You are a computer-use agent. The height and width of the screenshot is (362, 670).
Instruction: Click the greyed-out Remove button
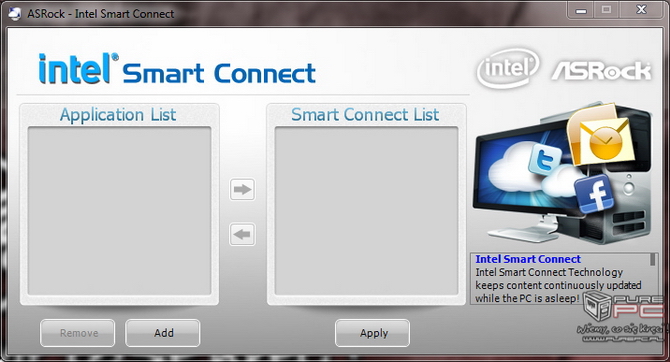(x=78, y=333)
